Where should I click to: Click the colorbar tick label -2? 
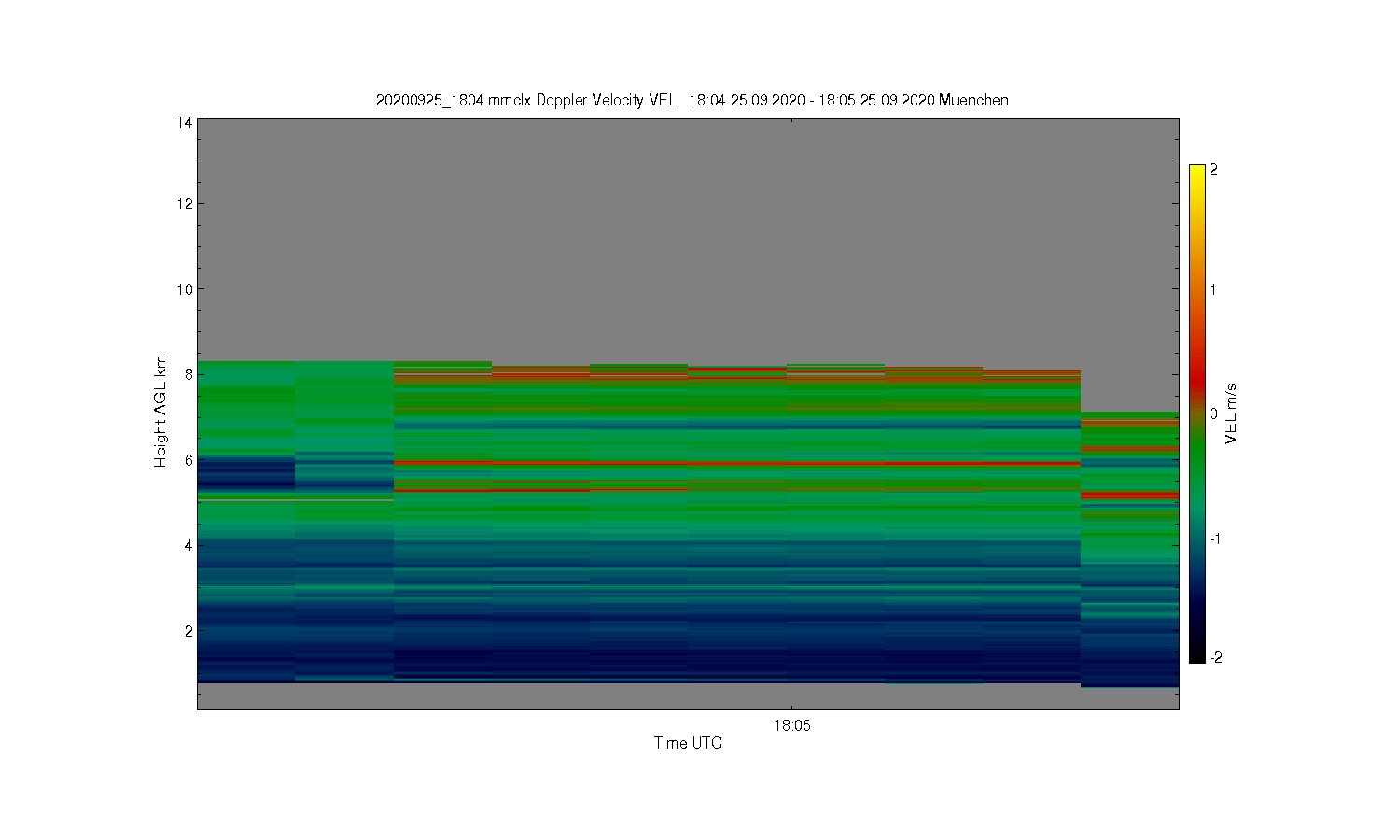1215,657
